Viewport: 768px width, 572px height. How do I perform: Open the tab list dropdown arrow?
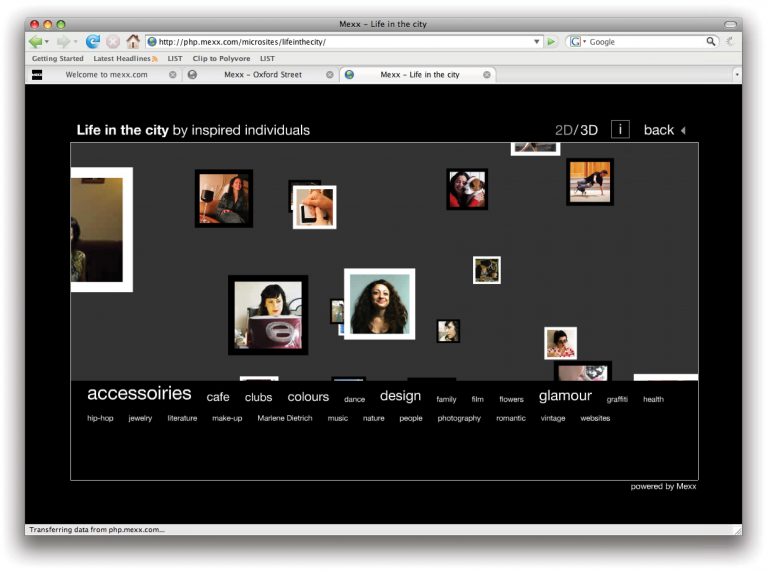pos(737,74)
